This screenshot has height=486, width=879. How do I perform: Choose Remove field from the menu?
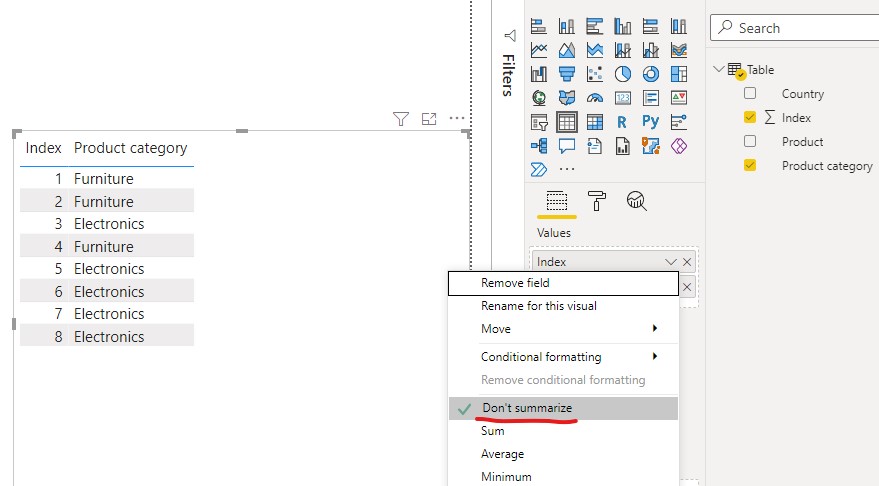click(x=563, y=283)
